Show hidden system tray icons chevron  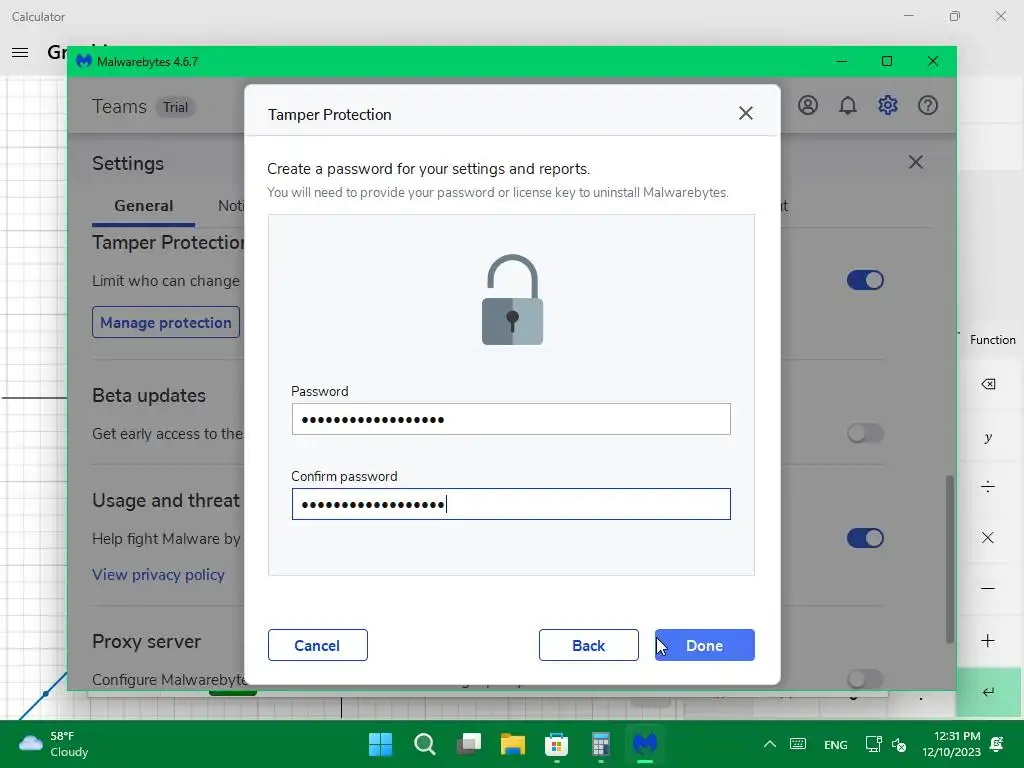coord(770,744)
